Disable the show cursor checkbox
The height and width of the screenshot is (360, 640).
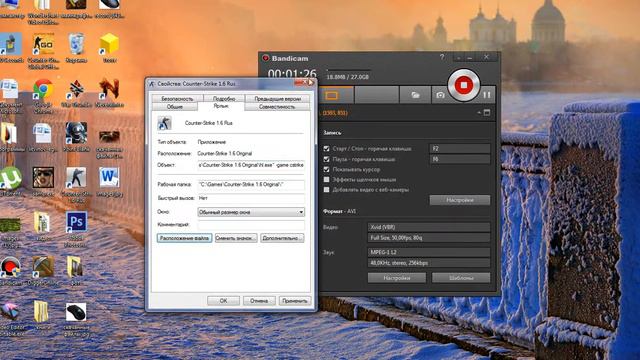coord(326,169)
